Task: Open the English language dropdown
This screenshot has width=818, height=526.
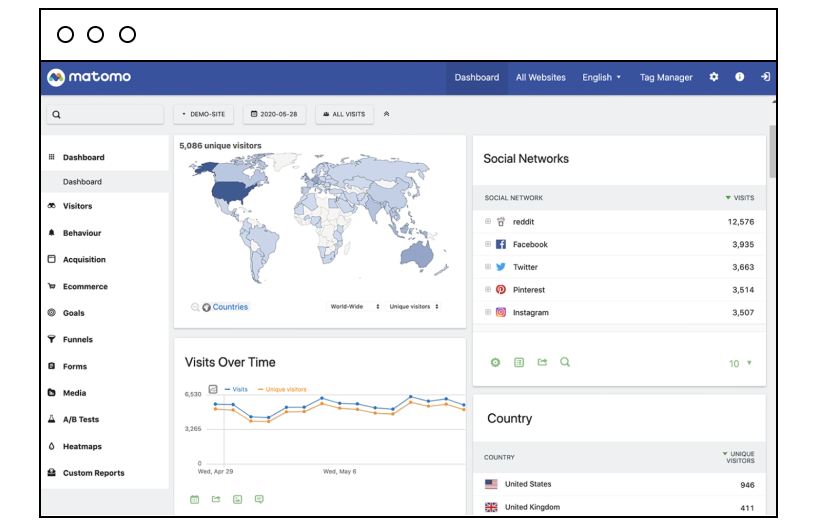Action: [x=602, y=77]
